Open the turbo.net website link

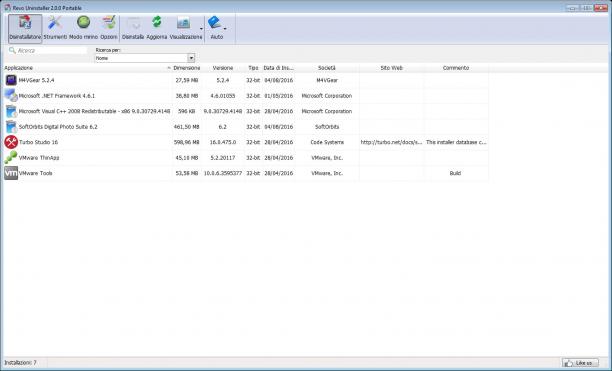(391, 142)
